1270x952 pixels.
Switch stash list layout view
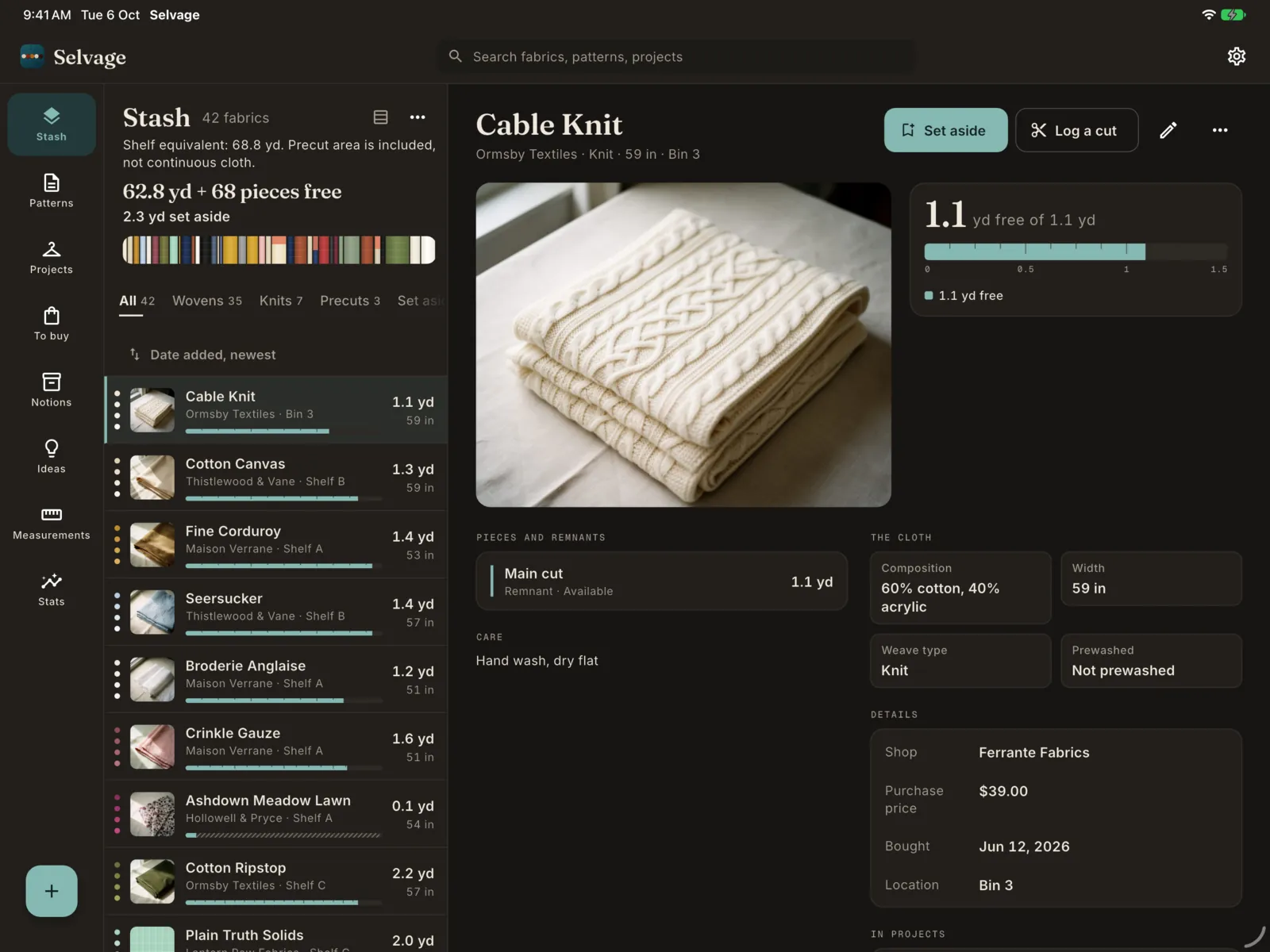[381, 117]
